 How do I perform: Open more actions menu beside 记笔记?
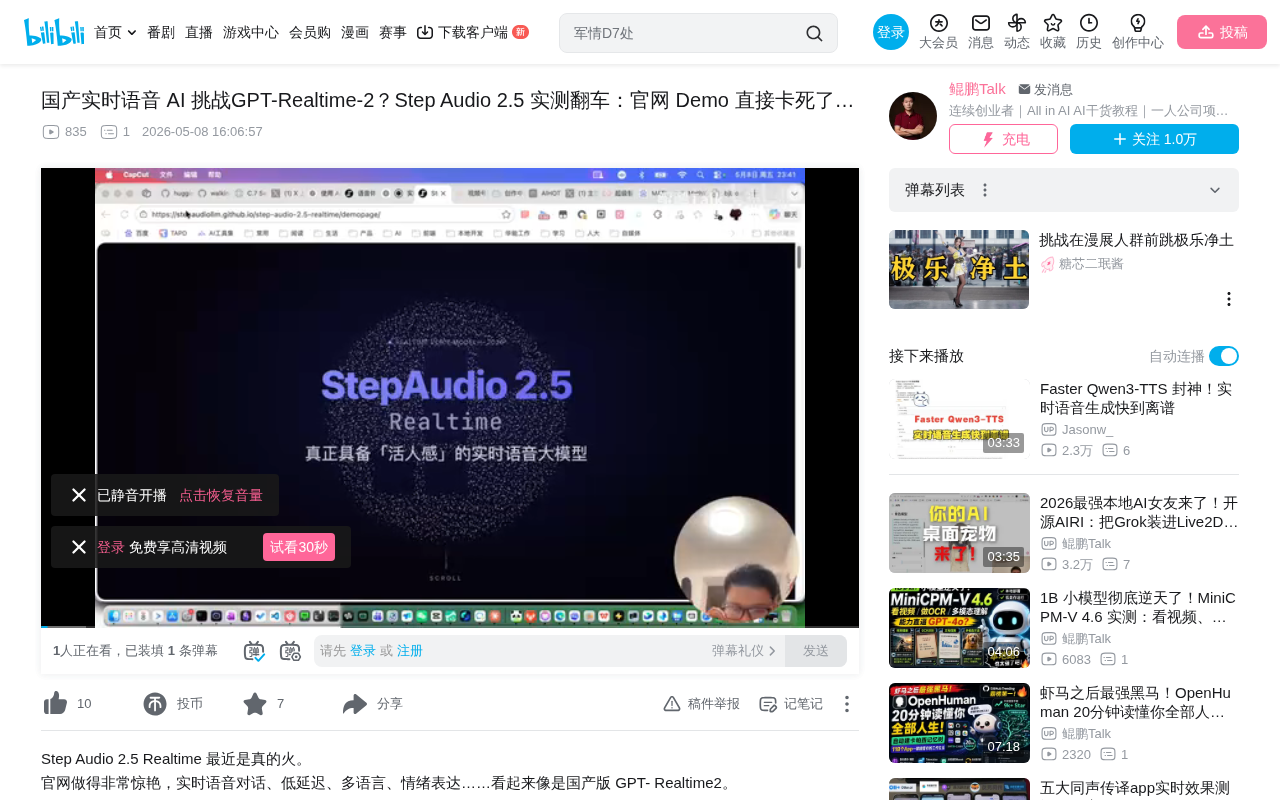846,704
